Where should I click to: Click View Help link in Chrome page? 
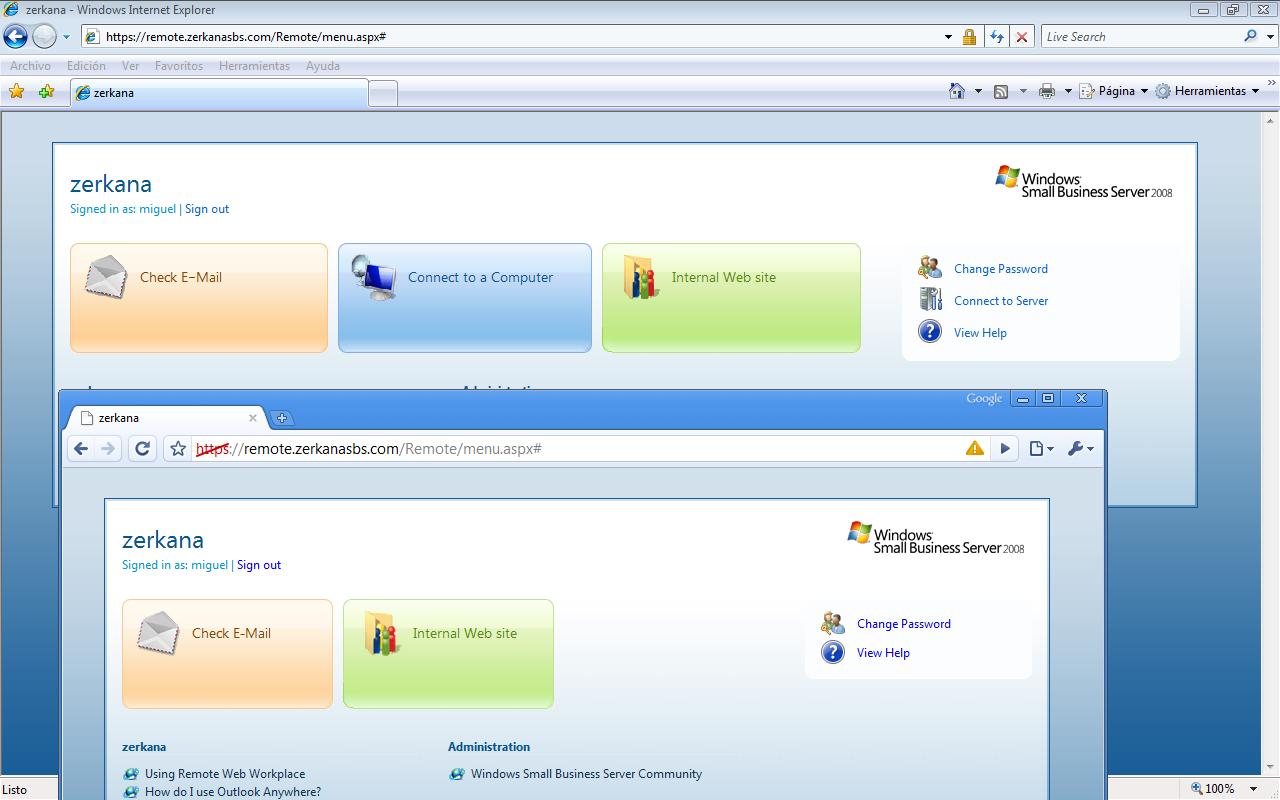pyautogui.click(x=883, y=653)
